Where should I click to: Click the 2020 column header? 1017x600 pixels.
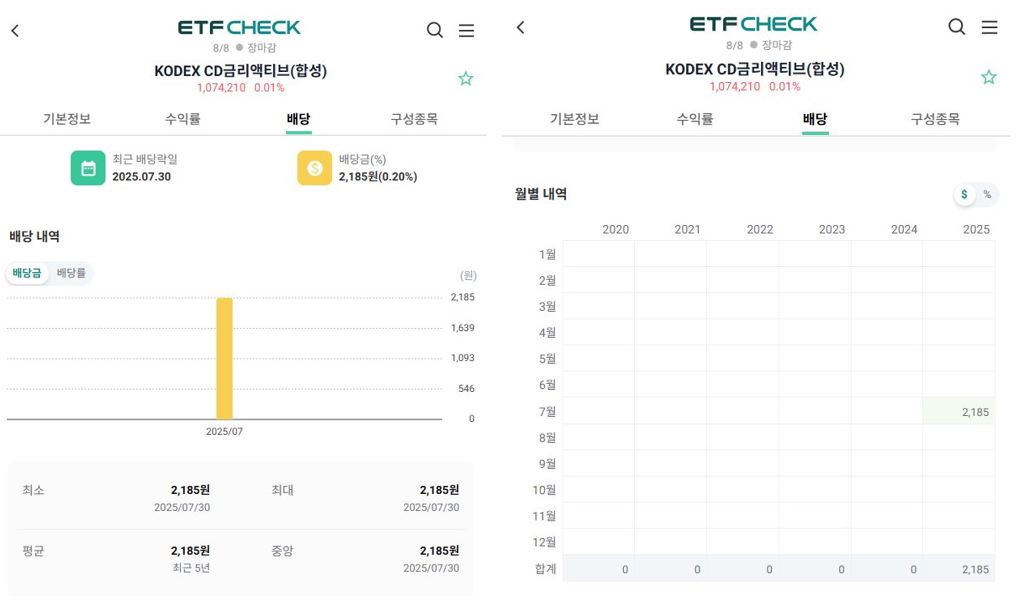[x=616, y=230]
